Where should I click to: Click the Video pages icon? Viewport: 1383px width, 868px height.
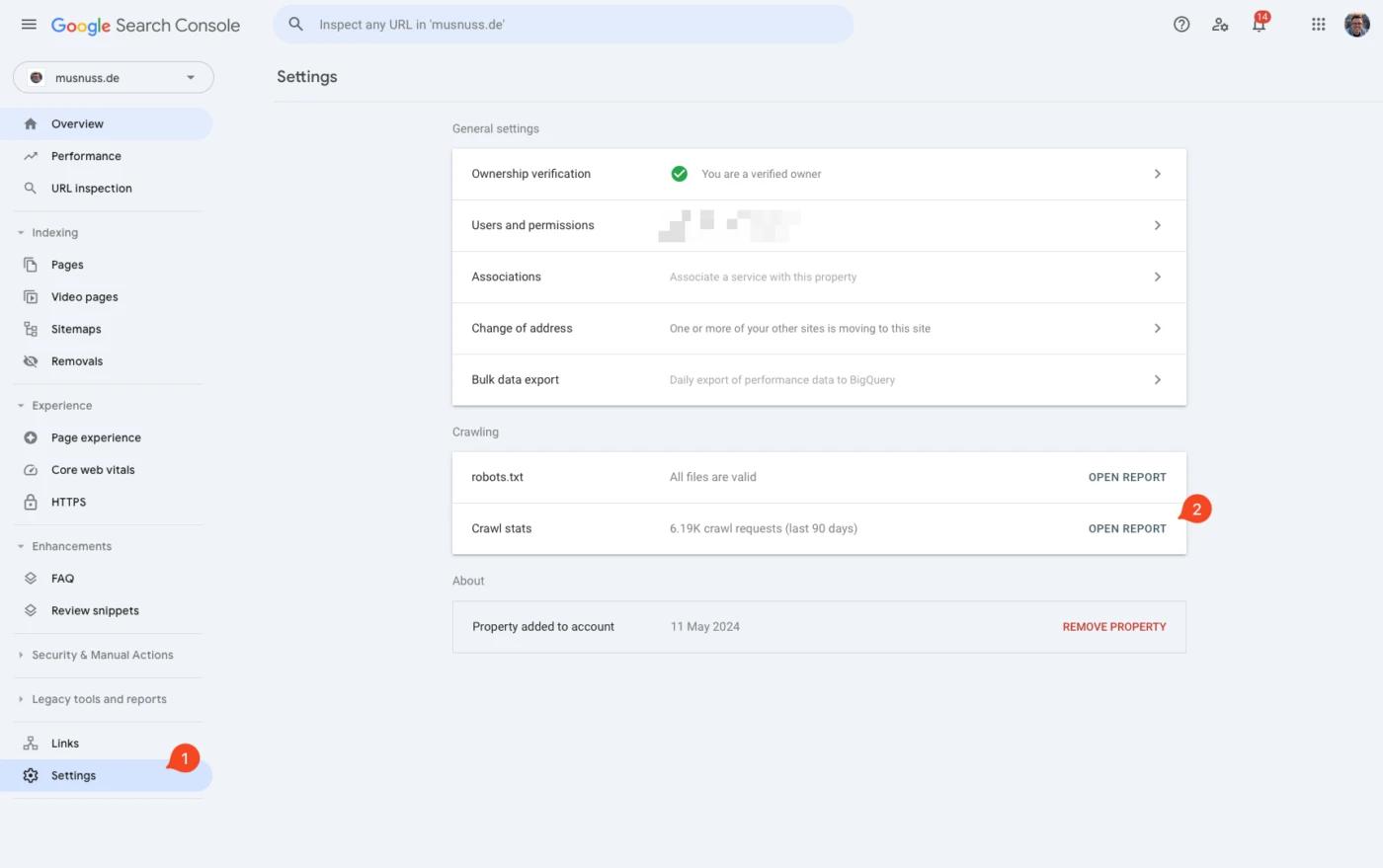pyautogui.click(x=31, y=296)
